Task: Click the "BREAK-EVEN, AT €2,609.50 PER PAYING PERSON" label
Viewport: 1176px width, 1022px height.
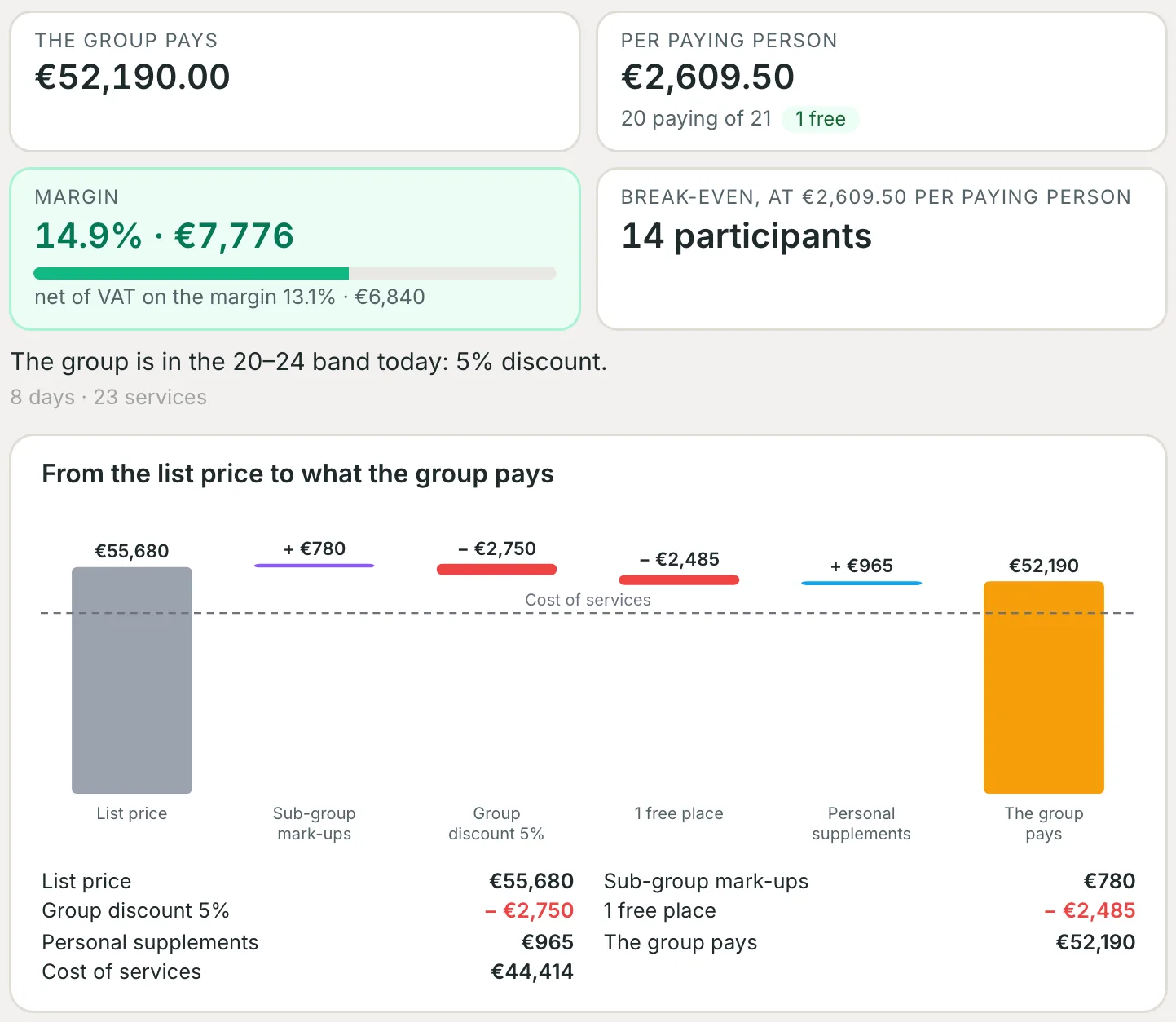Action: (x=876, y=197)
